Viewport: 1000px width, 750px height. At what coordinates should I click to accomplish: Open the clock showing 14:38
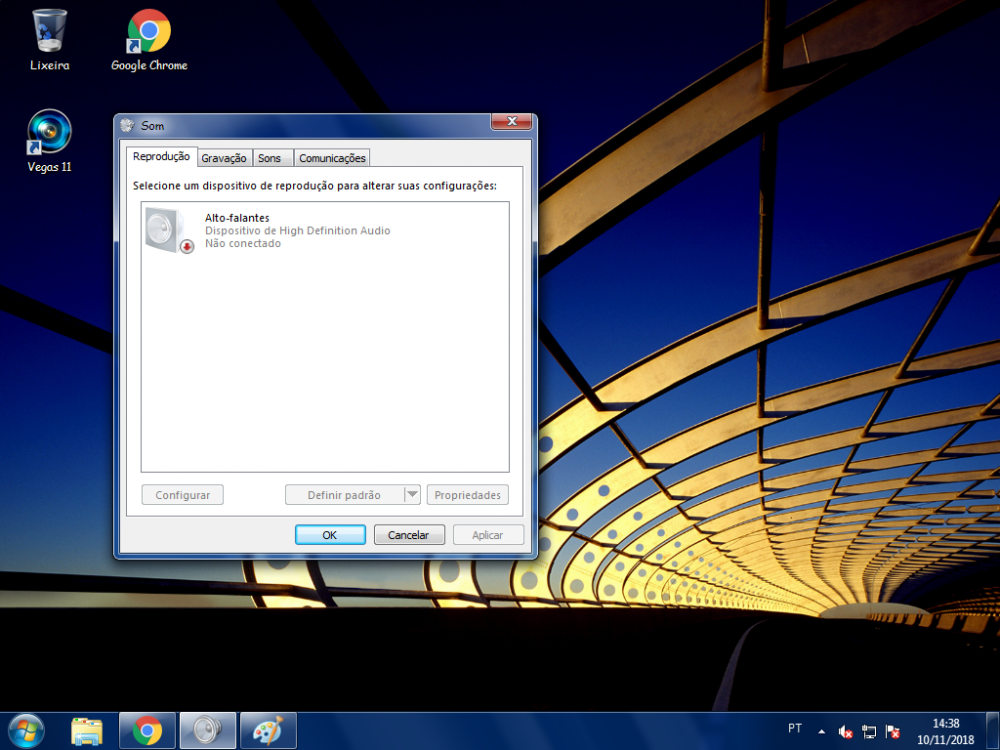946,732
